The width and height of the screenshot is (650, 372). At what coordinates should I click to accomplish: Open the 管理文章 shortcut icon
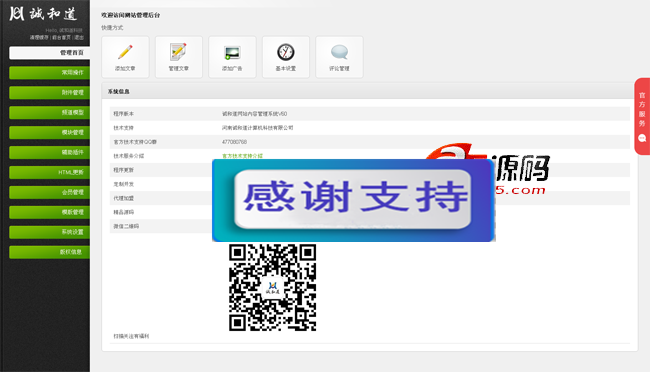[178, 52]
